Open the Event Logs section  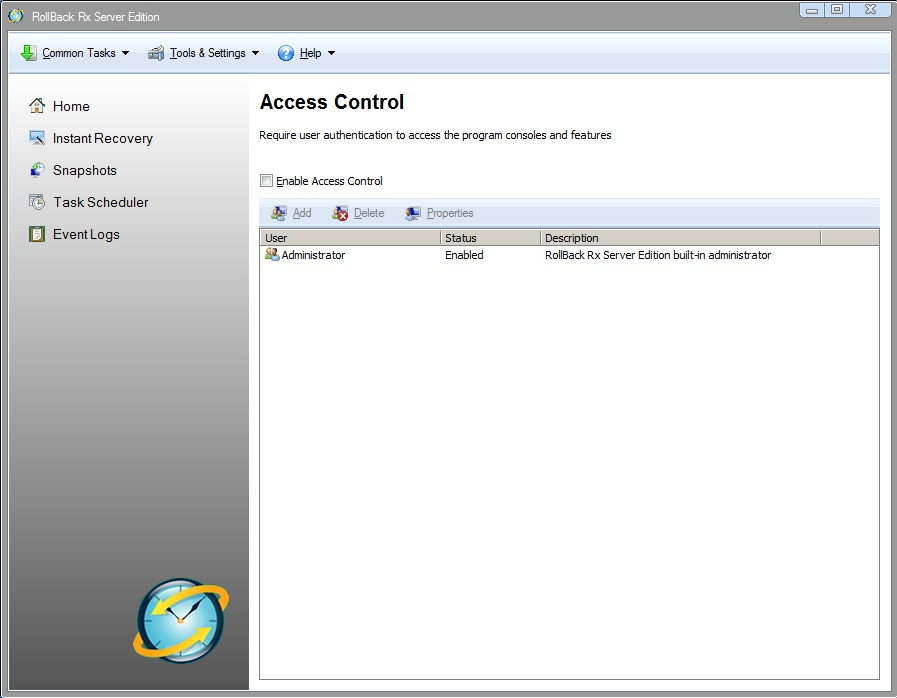[x=86, y=235]
